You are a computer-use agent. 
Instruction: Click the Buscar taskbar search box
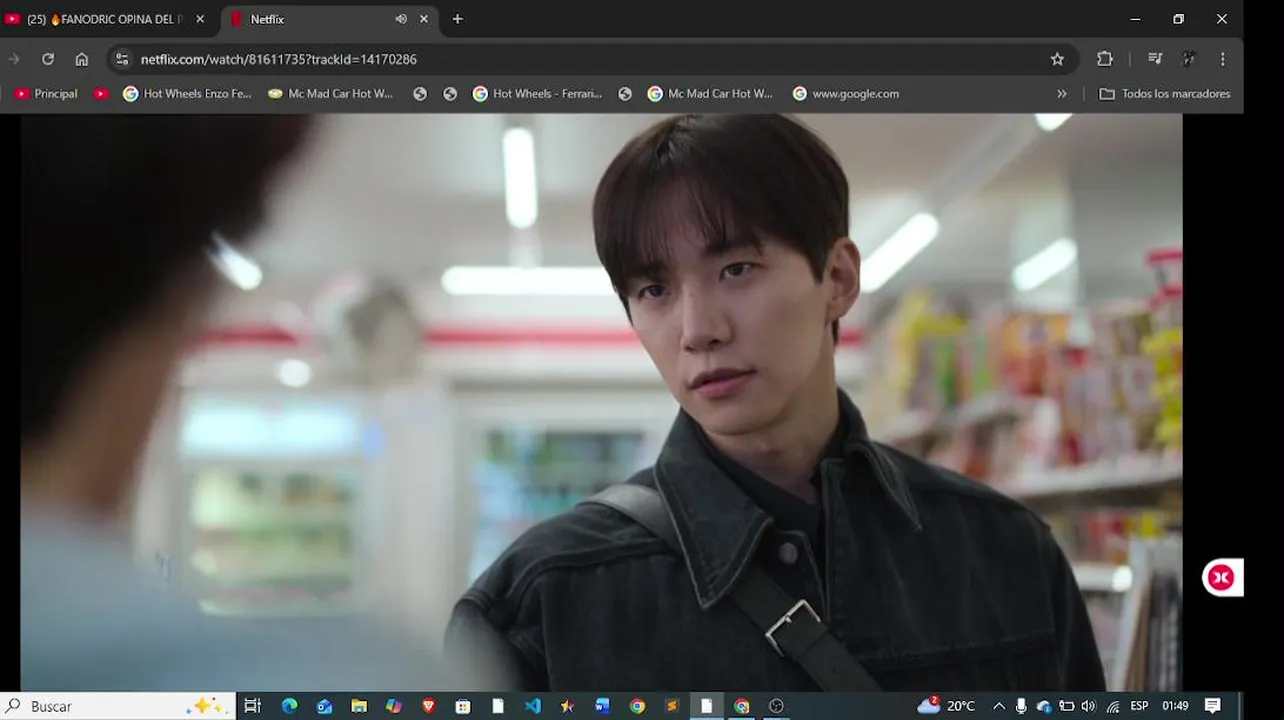coord(118,706)
